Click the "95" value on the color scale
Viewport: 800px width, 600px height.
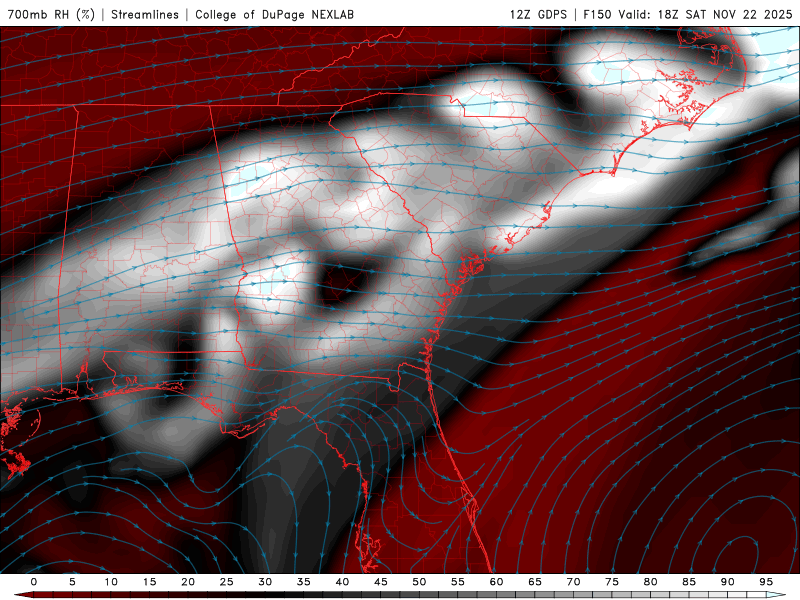[766, 582]
